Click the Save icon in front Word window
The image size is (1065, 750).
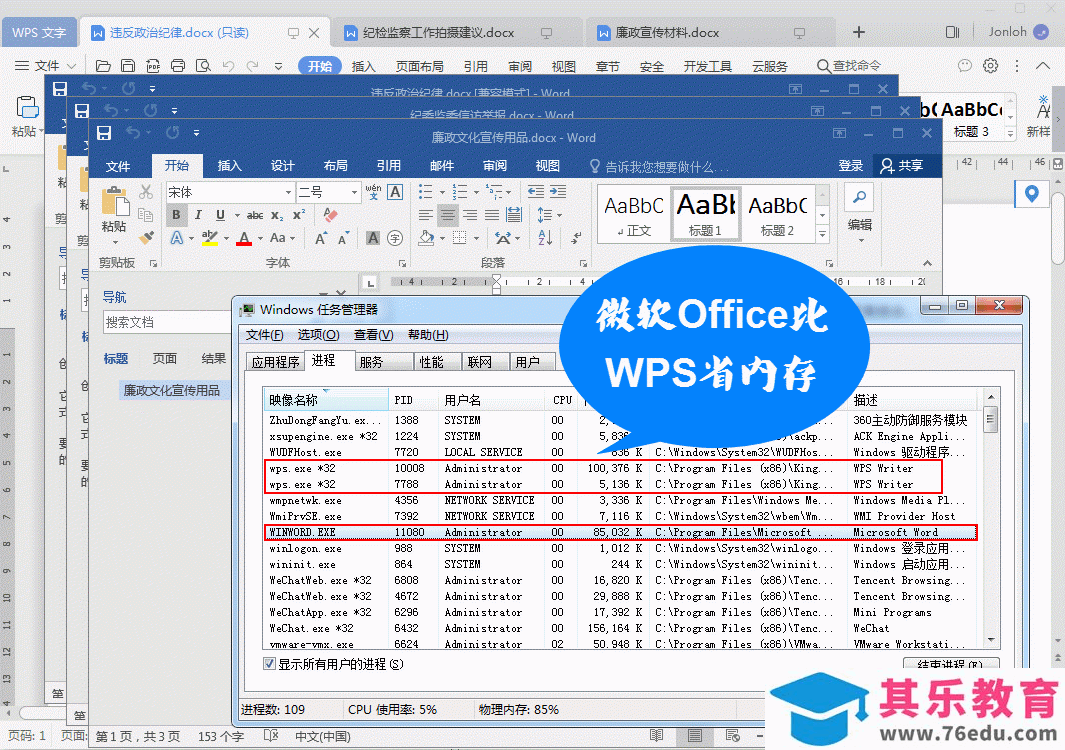click(x=104, y=133)
